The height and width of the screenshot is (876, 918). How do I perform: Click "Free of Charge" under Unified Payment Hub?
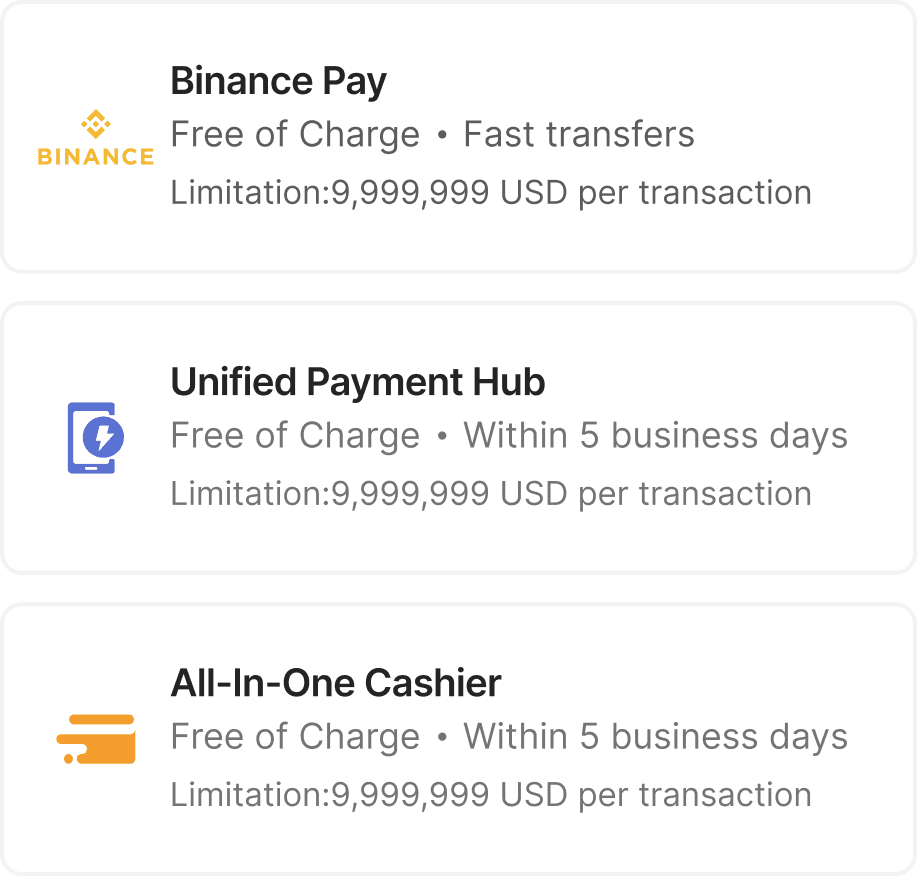(x=295, y=436)
